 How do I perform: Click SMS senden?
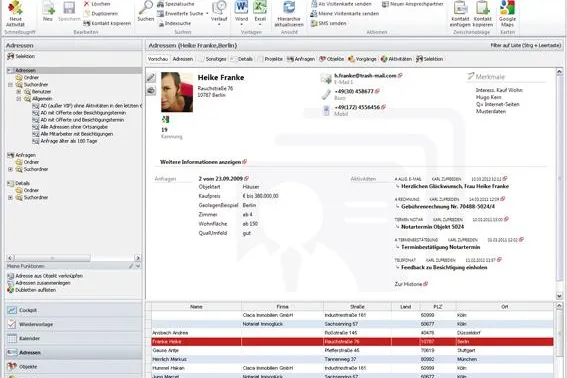click(x=328, y=24)
